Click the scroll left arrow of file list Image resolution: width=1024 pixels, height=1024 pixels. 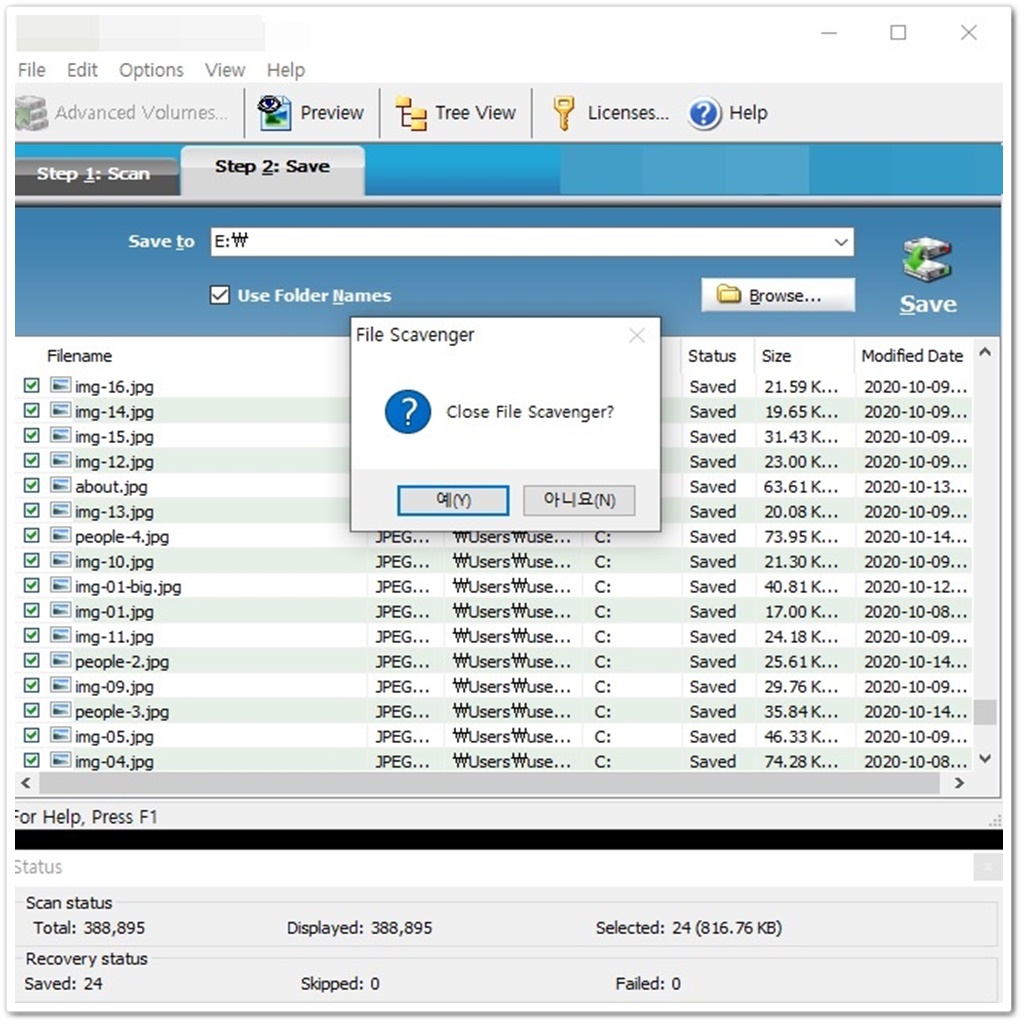pos(26,782)
